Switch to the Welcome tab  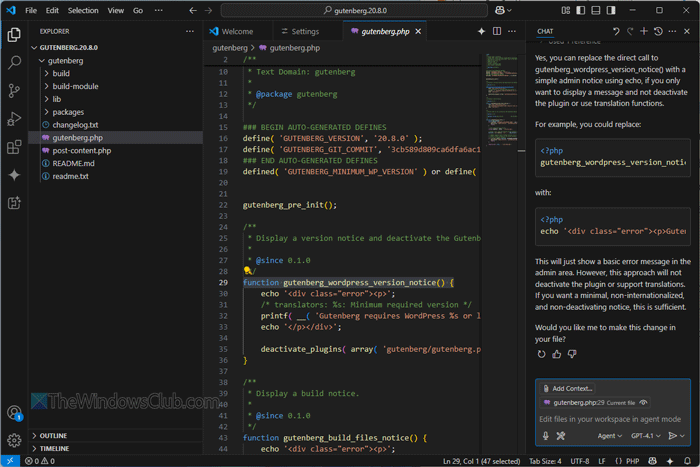point(238,31)
